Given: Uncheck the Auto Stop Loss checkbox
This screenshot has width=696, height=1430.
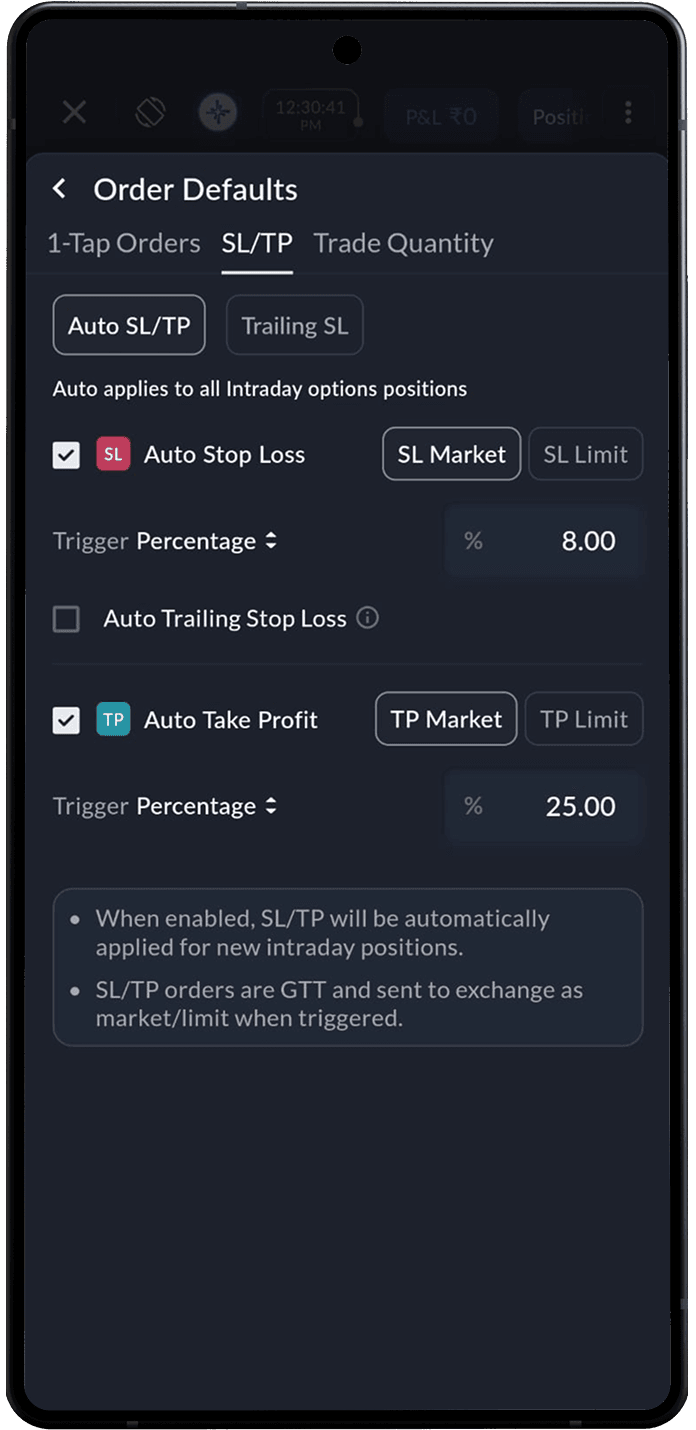Looking at the screenshot, I should (66, 455).
